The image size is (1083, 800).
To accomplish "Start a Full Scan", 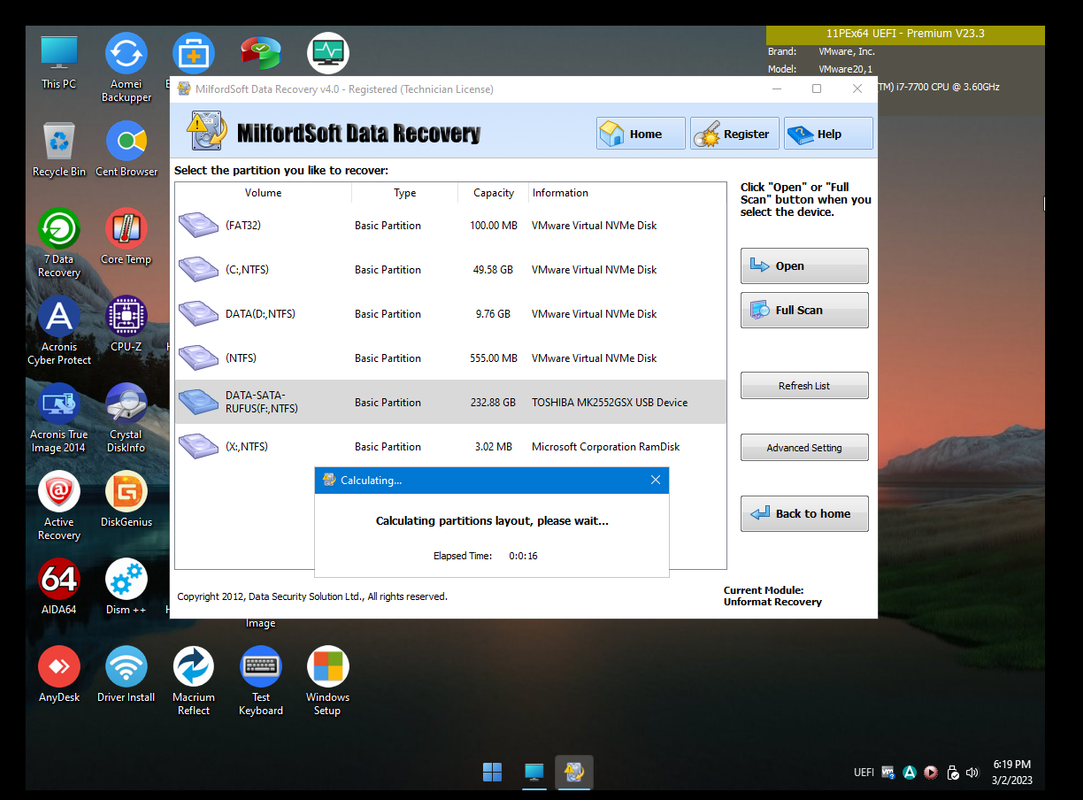I will (x=805, y=310).
